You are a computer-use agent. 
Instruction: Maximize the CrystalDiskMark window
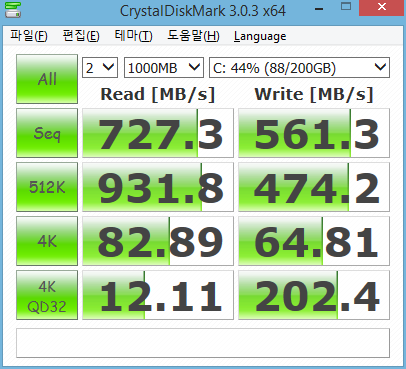[346, 7]
